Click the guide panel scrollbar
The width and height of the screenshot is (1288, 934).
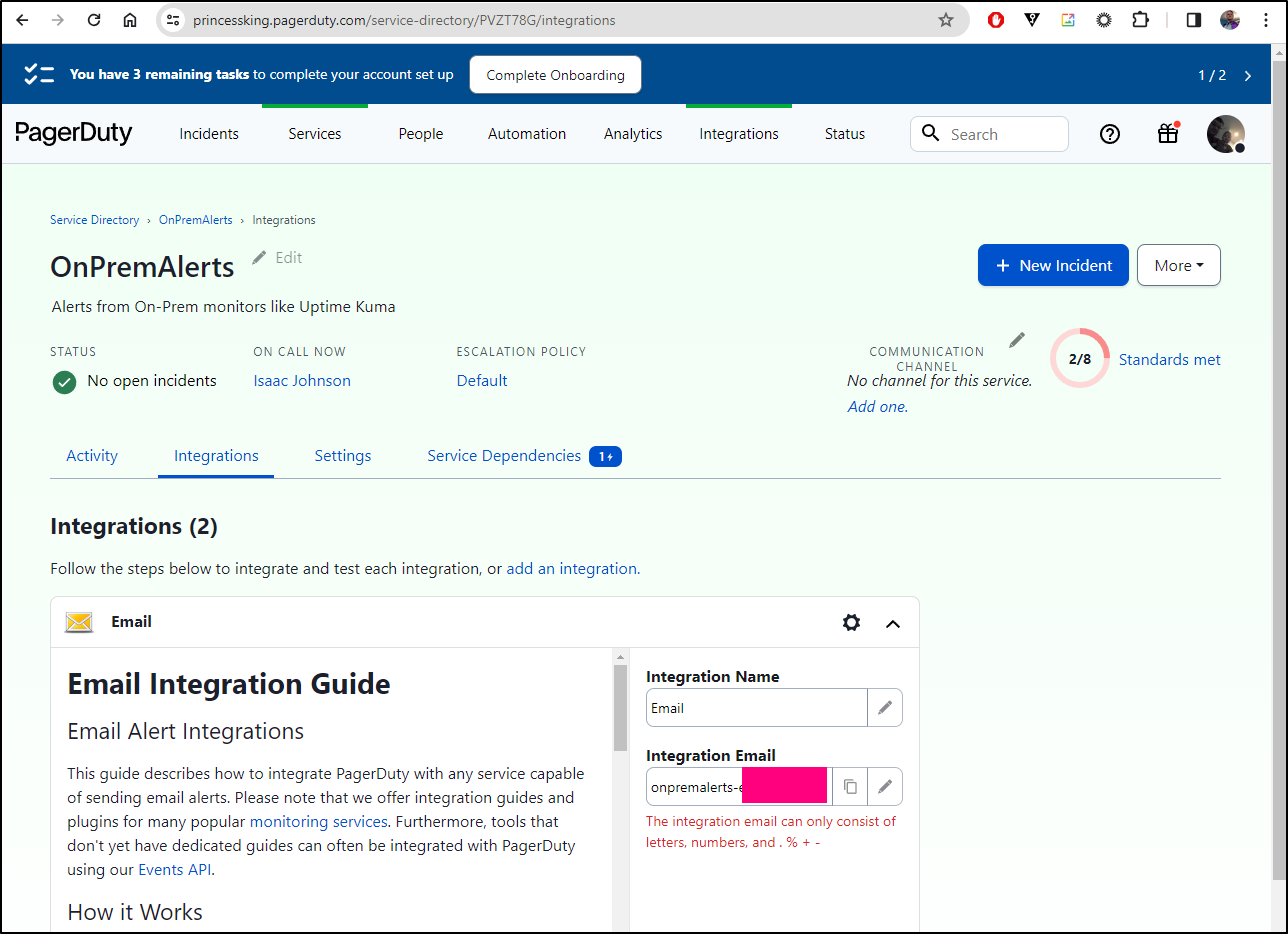620,707
